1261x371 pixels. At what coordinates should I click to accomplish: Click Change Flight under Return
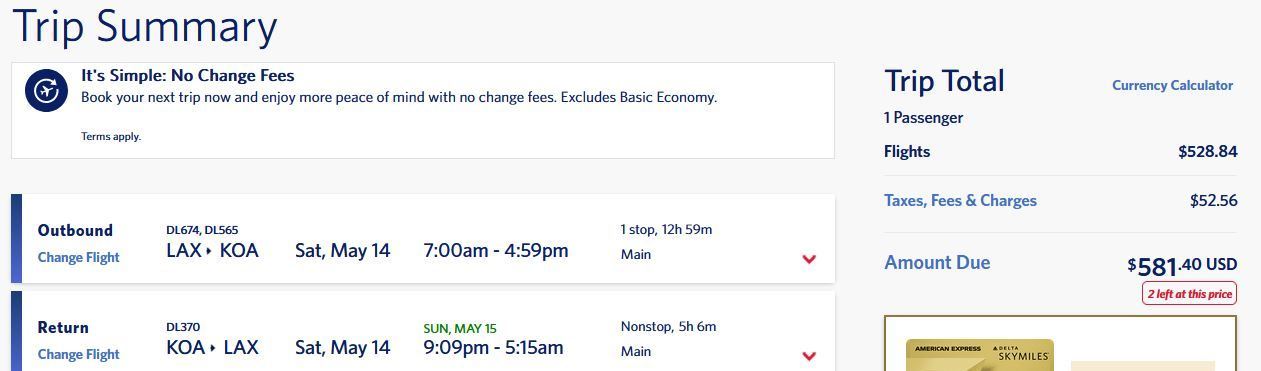pos(78,354)
